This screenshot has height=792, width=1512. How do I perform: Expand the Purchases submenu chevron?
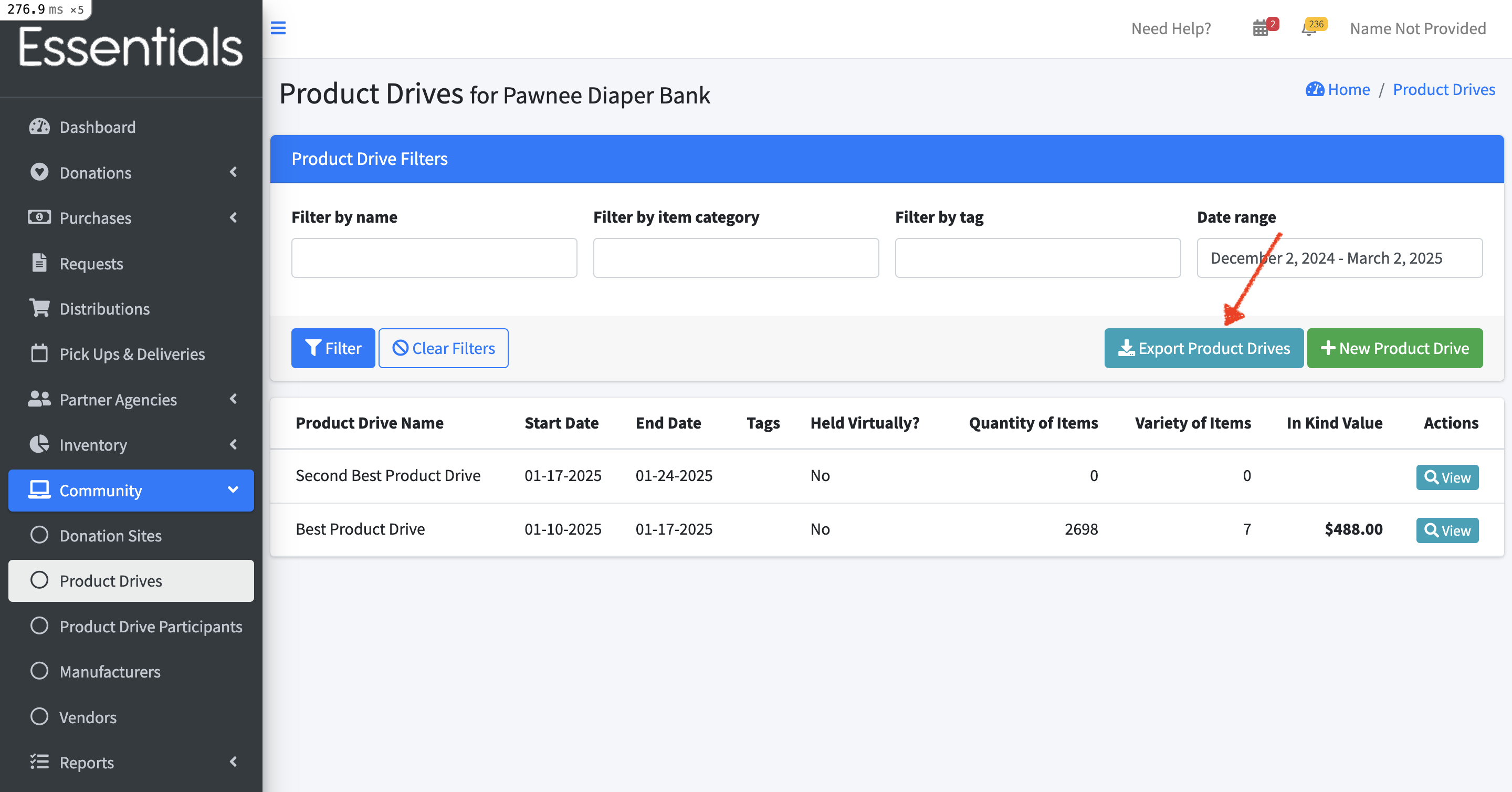pos(233,217)
